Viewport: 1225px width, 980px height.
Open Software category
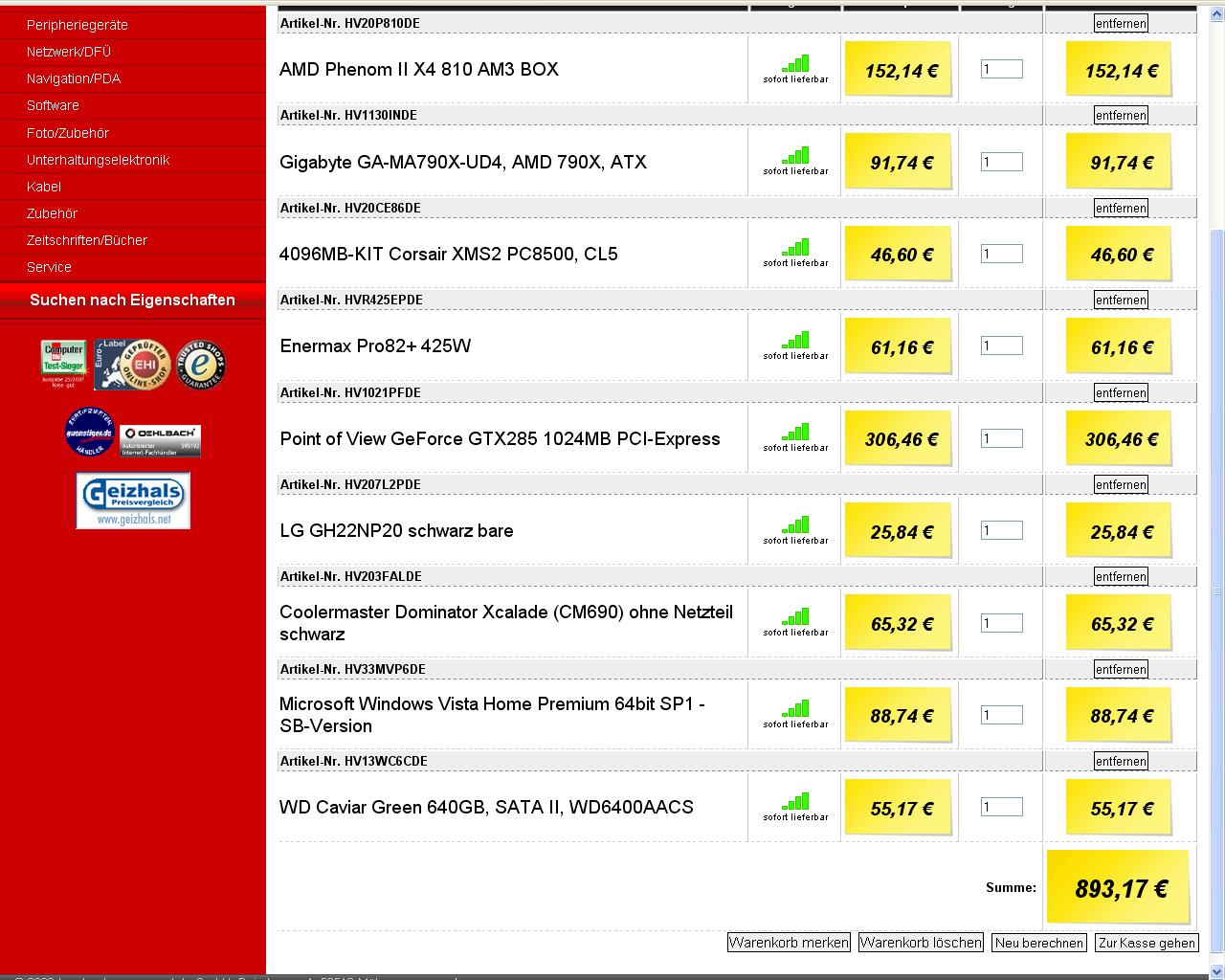coord(53,105)
